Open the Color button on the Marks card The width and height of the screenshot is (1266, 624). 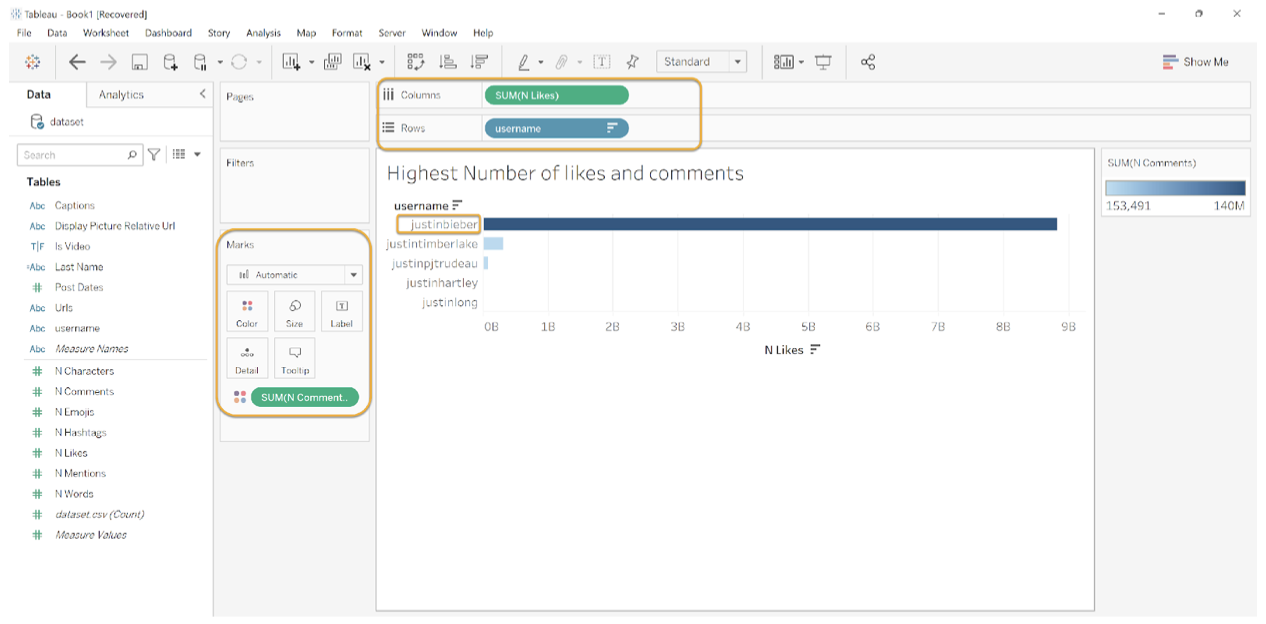pyautogui.click(x=246, y=310)
